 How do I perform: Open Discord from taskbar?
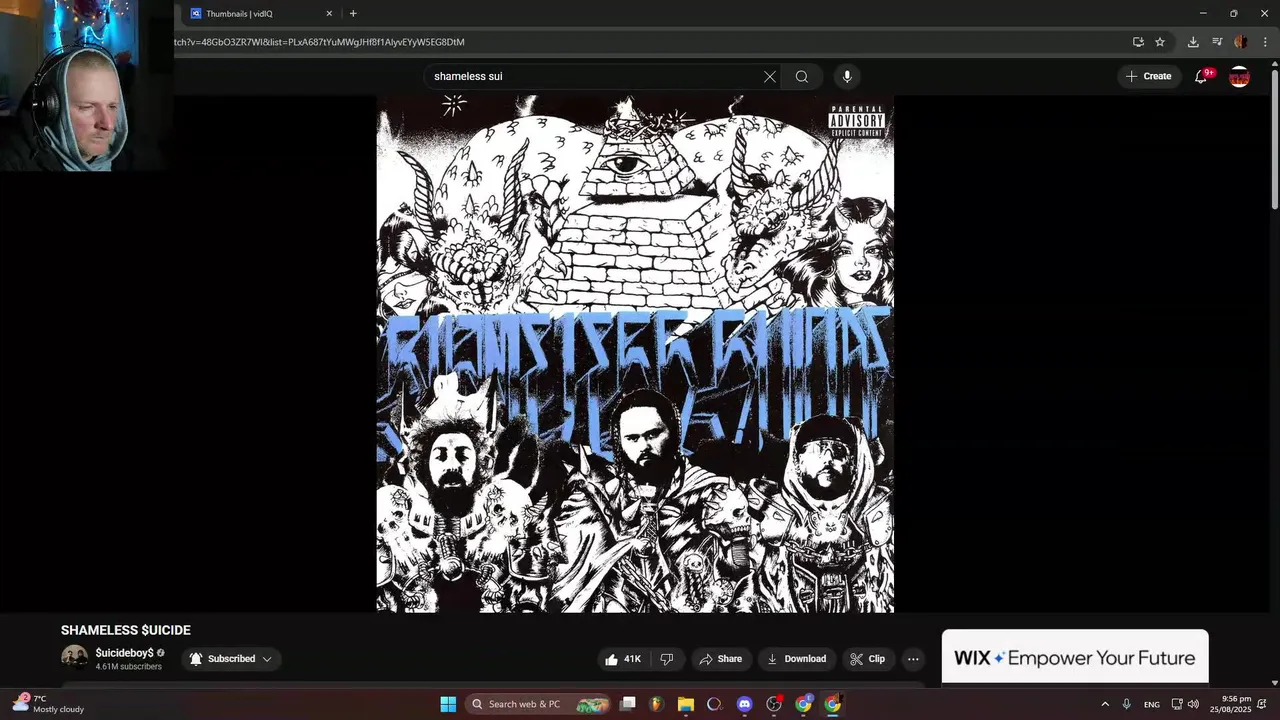point(744,704)
